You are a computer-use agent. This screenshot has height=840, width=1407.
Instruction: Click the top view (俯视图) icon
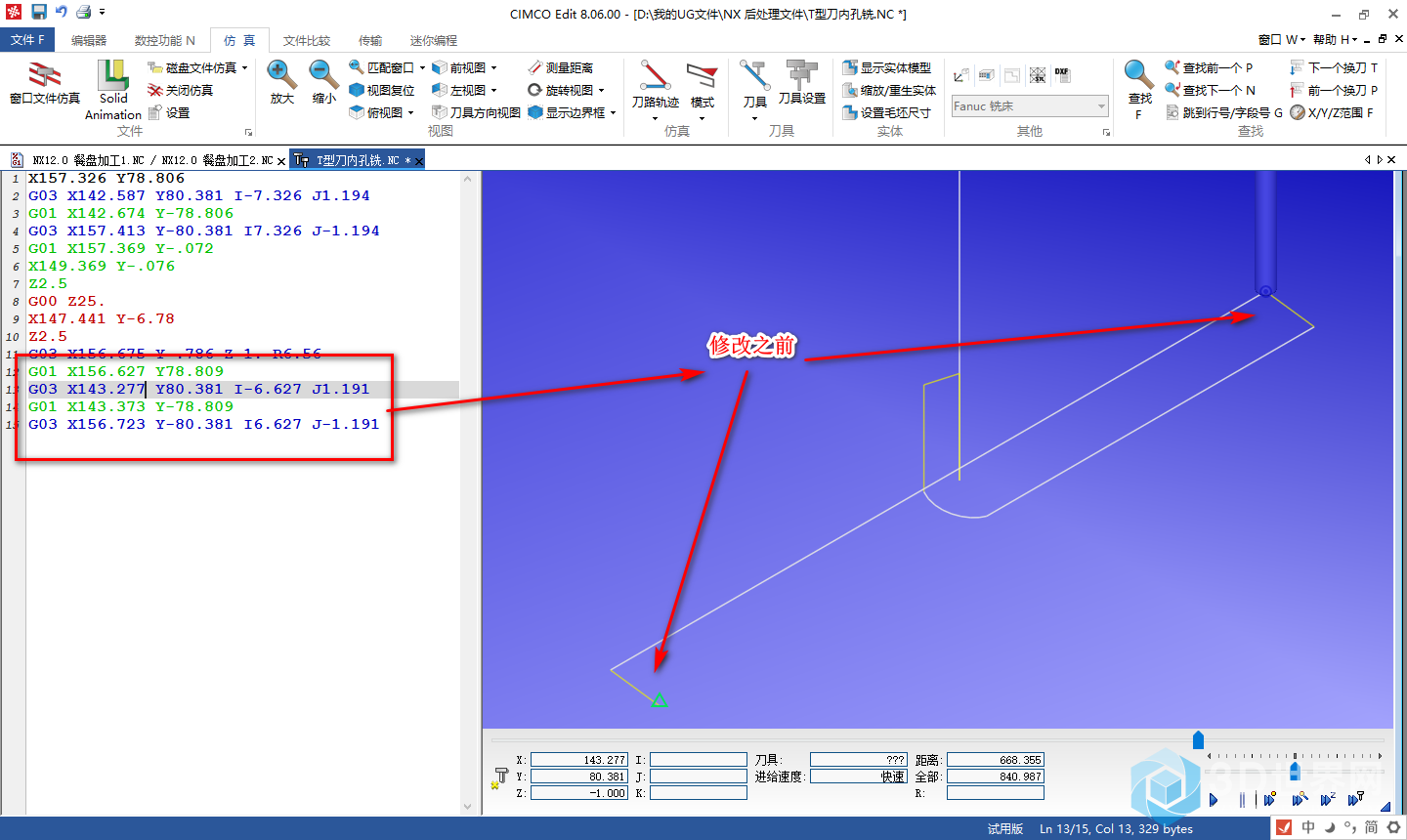click(x=357, y=112)
